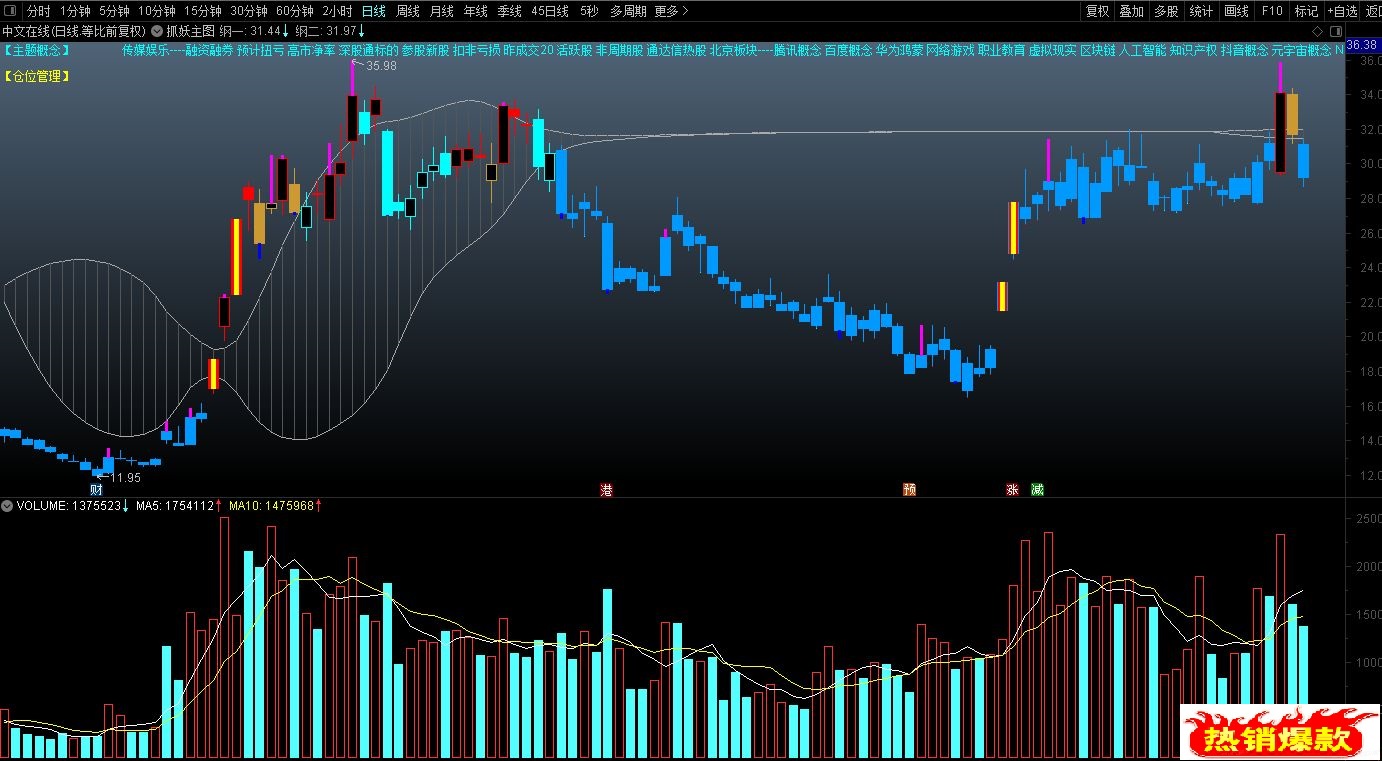Click the 11.95 low price label

click(125, 477)
